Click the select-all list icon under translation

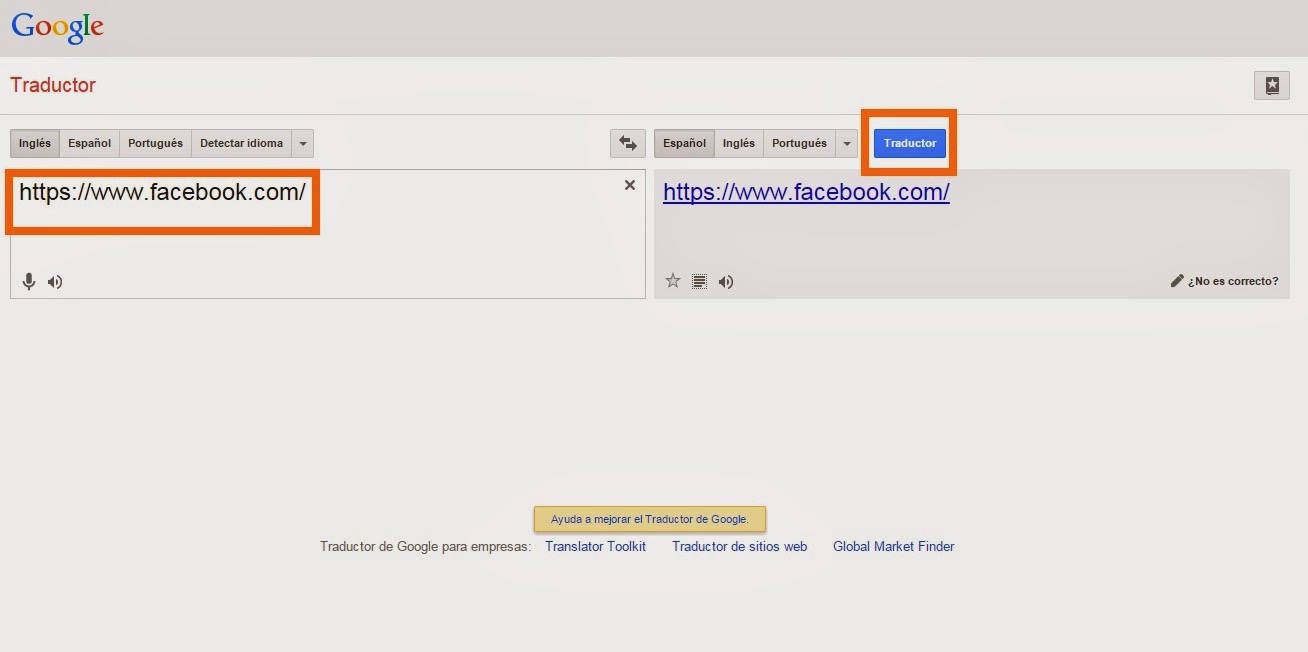[700, 282]
